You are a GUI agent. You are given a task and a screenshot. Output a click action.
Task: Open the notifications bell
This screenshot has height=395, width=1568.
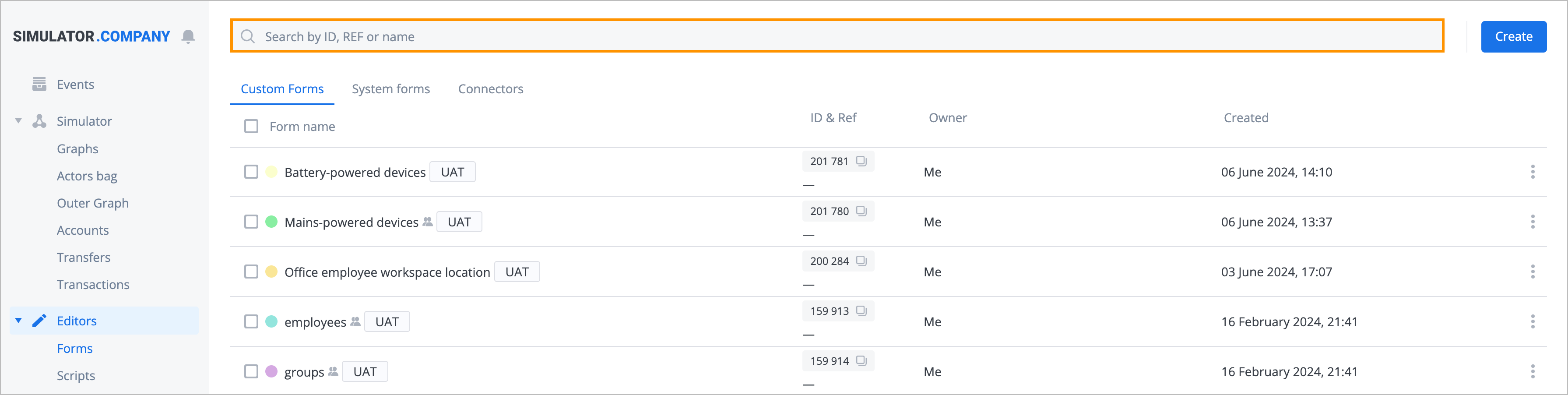pos(188,36)
